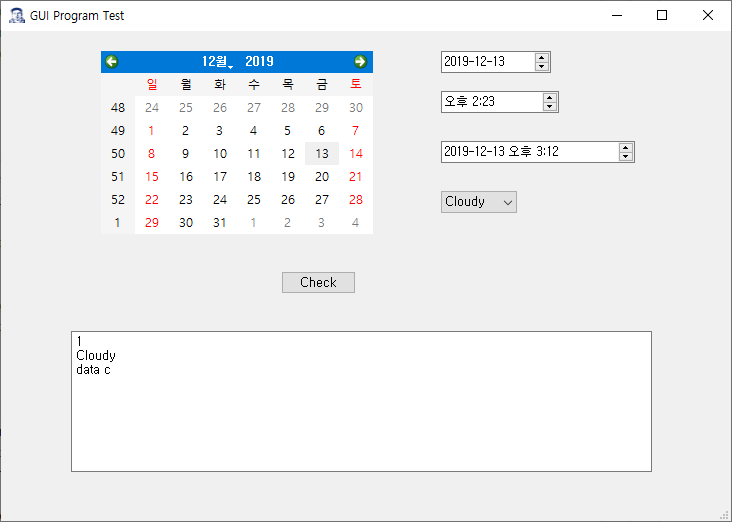Click inside the output text box

[x=361, y=402]
